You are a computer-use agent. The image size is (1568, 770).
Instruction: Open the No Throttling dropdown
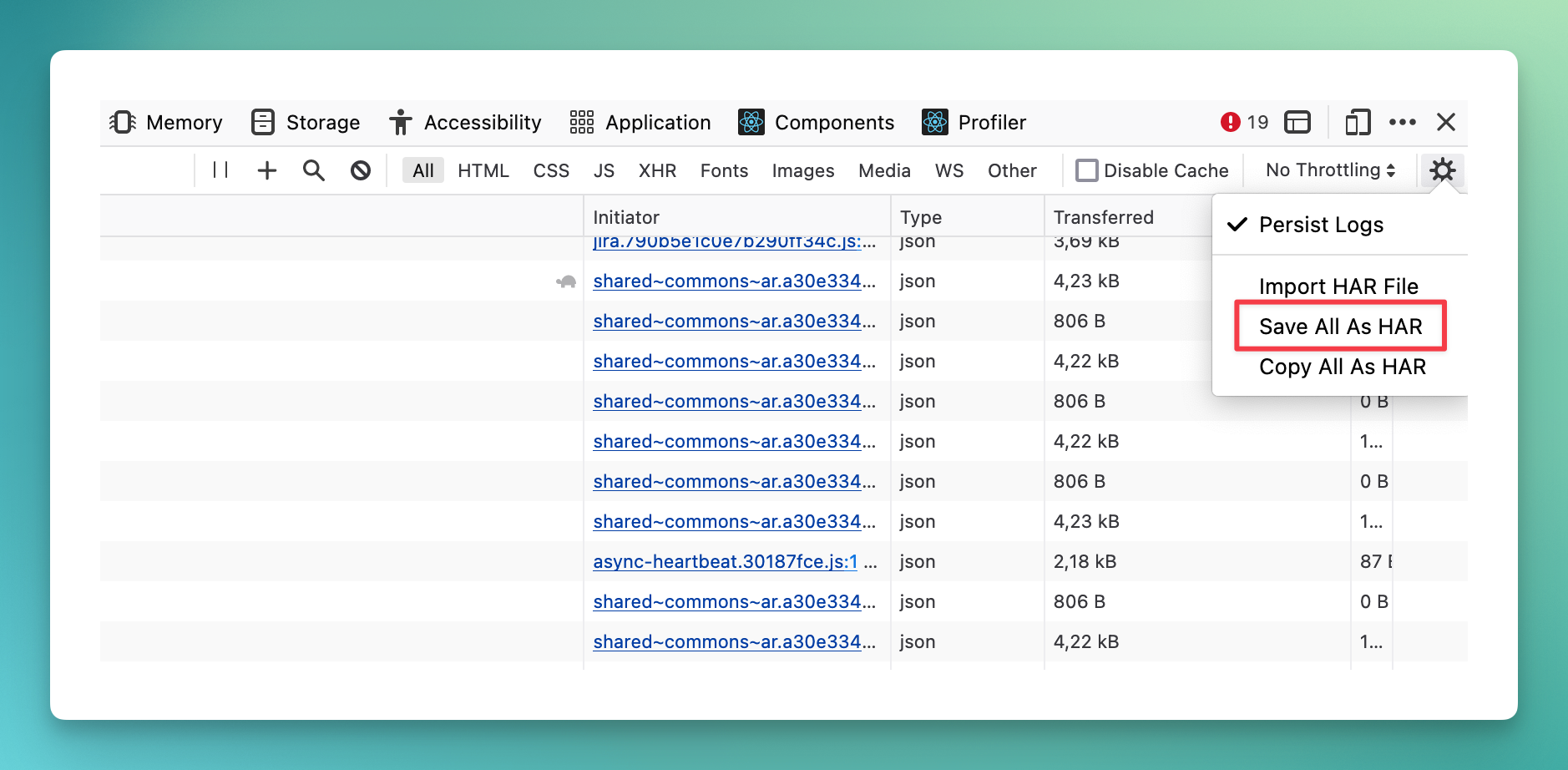pyautogui.click(x=1330, y=170)
